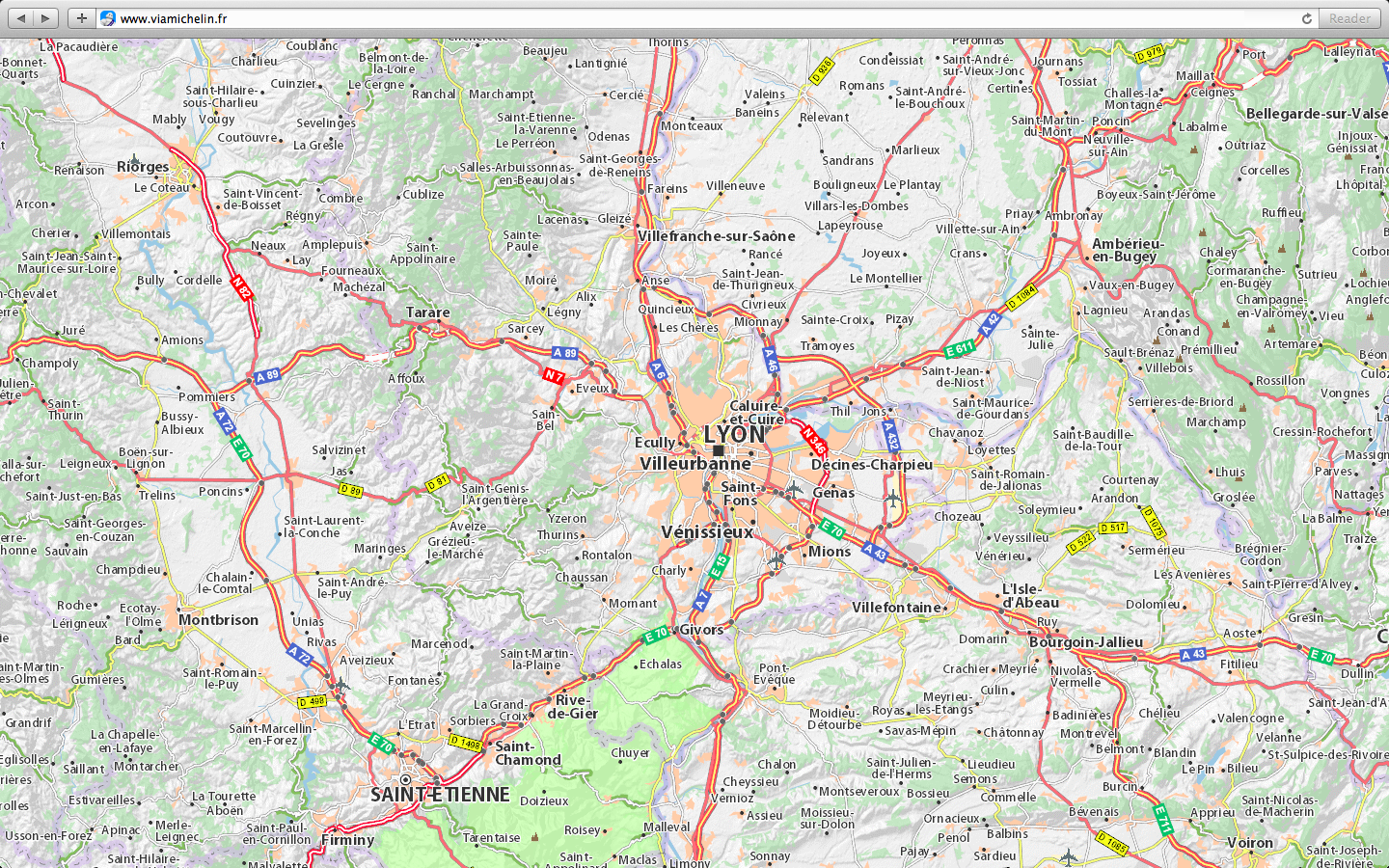1389x868 pixels.
Task: Click the airplane icon near Aveizieux
Action: click(340, 685)
